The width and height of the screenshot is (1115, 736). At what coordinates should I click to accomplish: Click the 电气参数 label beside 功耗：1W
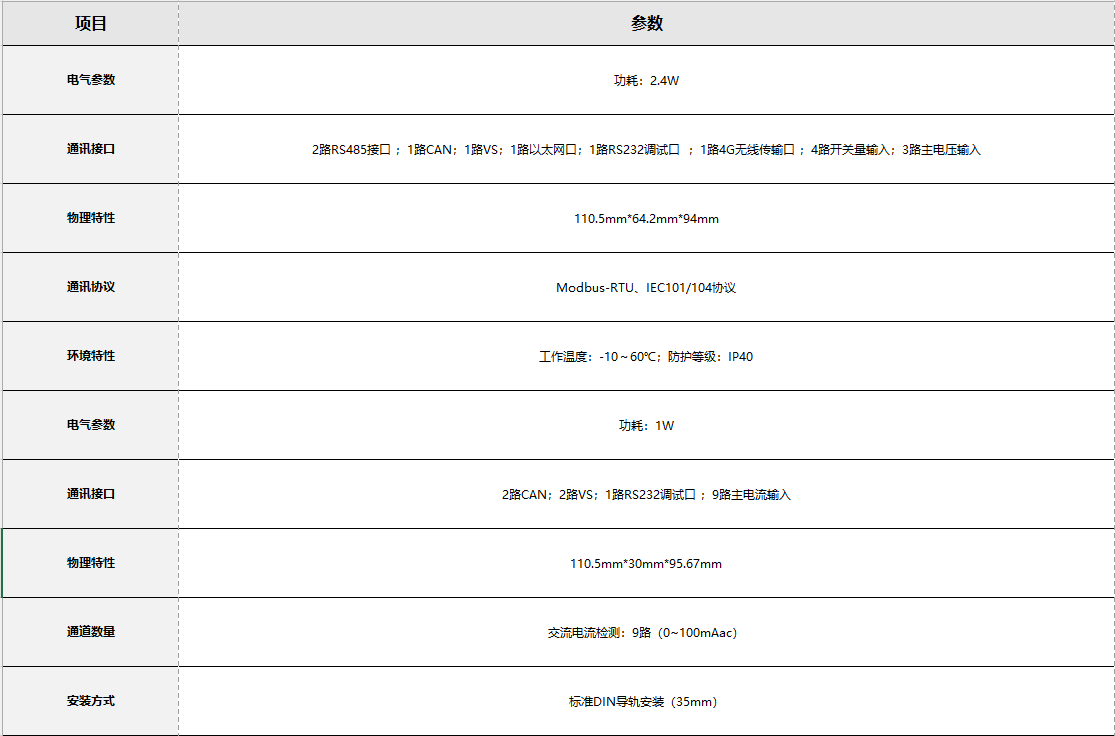coord(91,425)
